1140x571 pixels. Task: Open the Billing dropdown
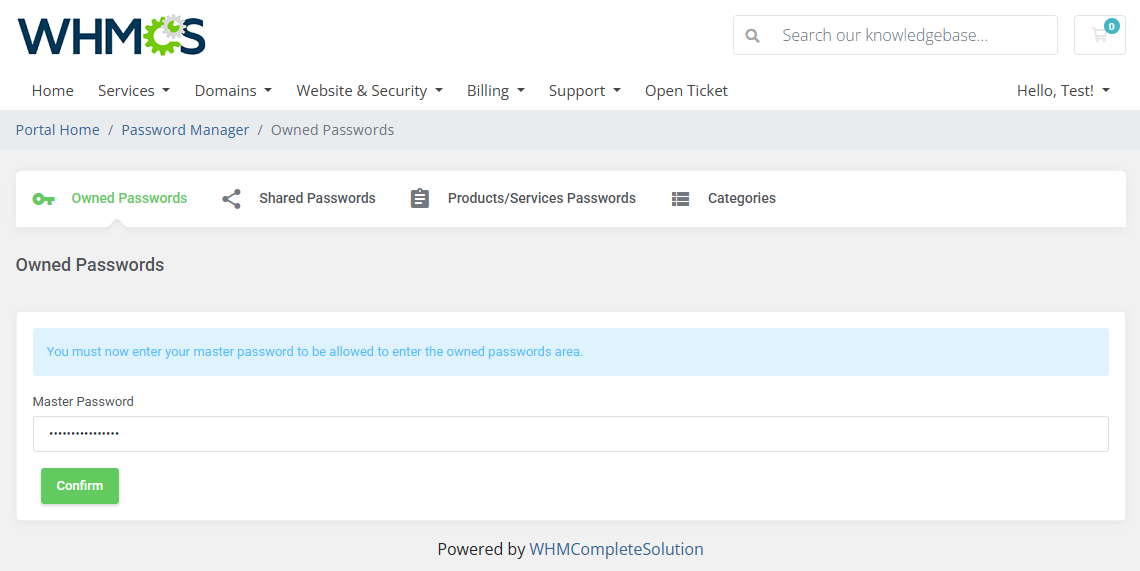pyautogui.click(x=495, y=91)
